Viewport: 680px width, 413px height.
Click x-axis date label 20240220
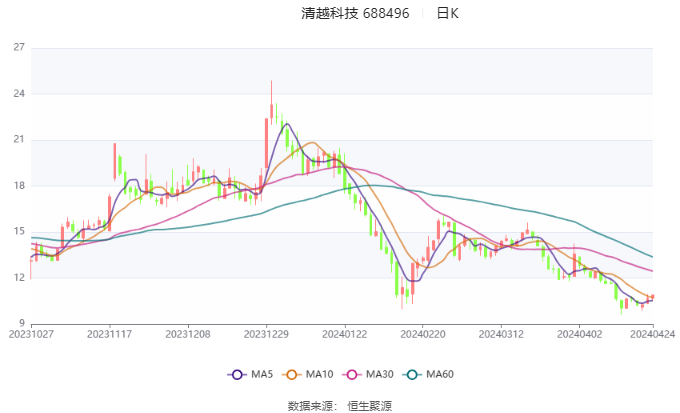[423, 334]
